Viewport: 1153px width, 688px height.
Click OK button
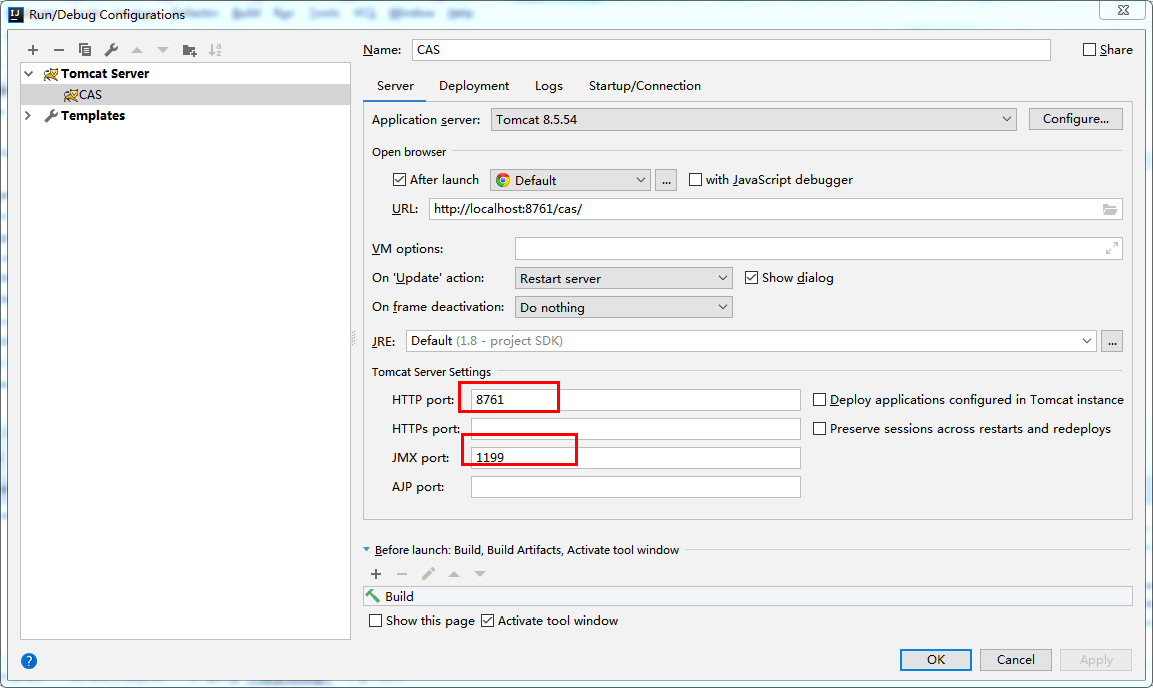pos(935,660)
